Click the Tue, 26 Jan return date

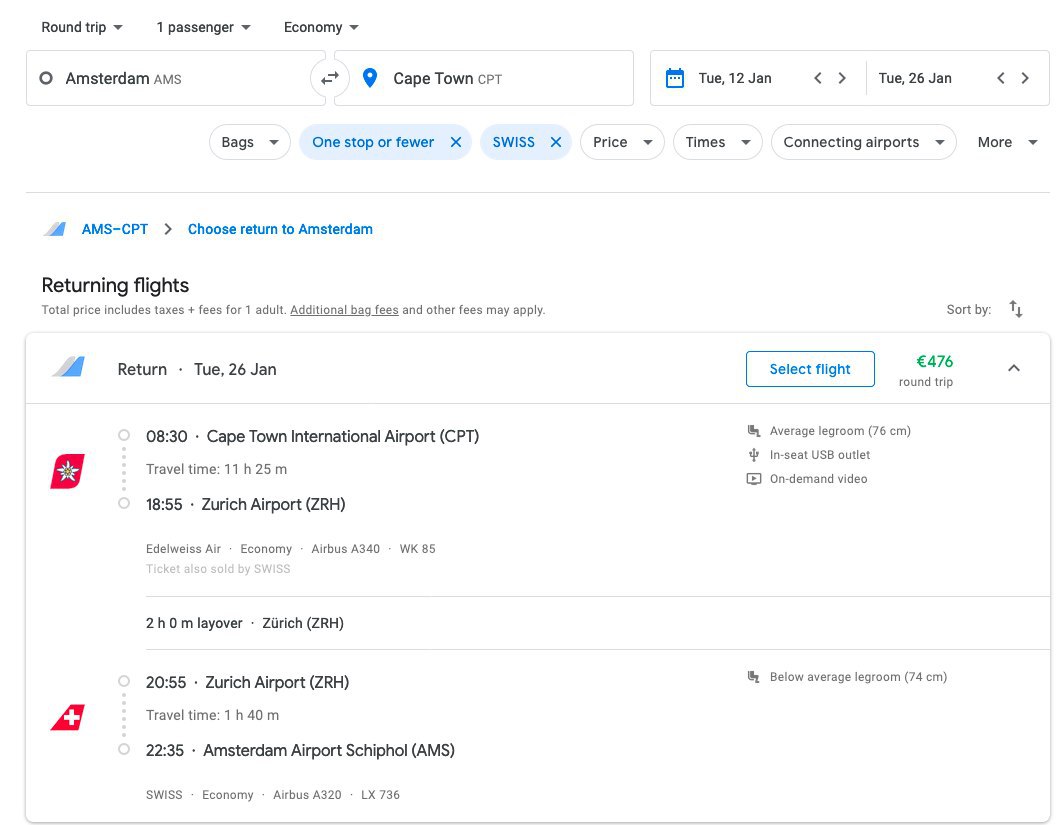point(915,78)
